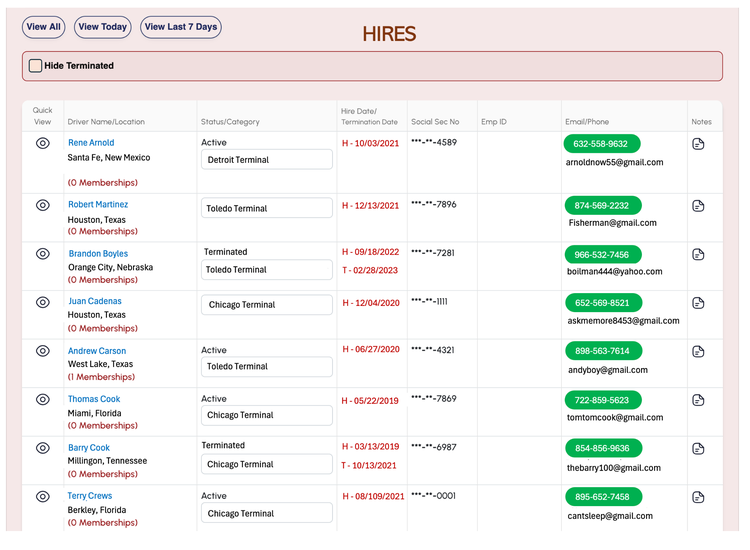Click View Last 7 Days button
750x550 pixels.
click(181, 27)
